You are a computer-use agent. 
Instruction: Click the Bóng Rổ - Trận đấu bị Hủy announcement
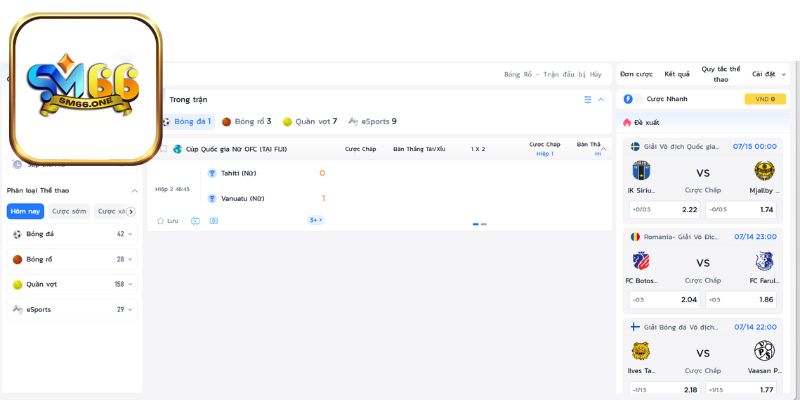[x=553, y=74]
